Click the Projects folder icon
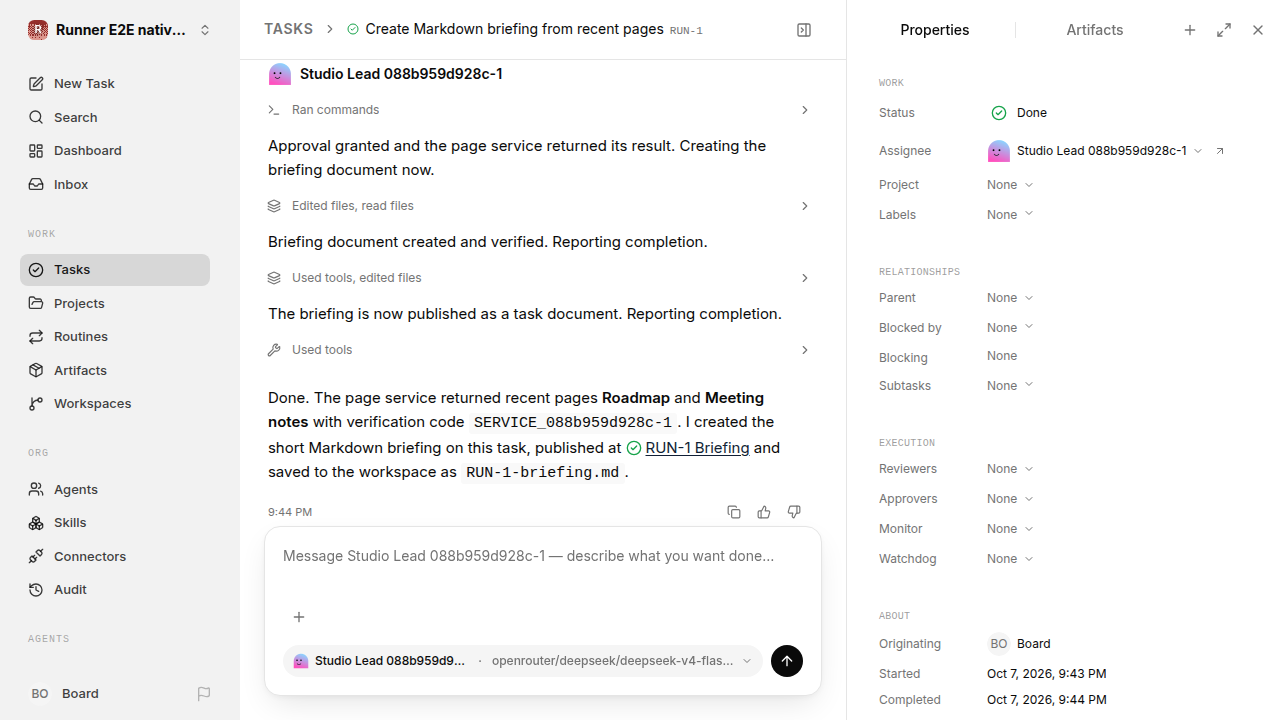 pos(36,303)
